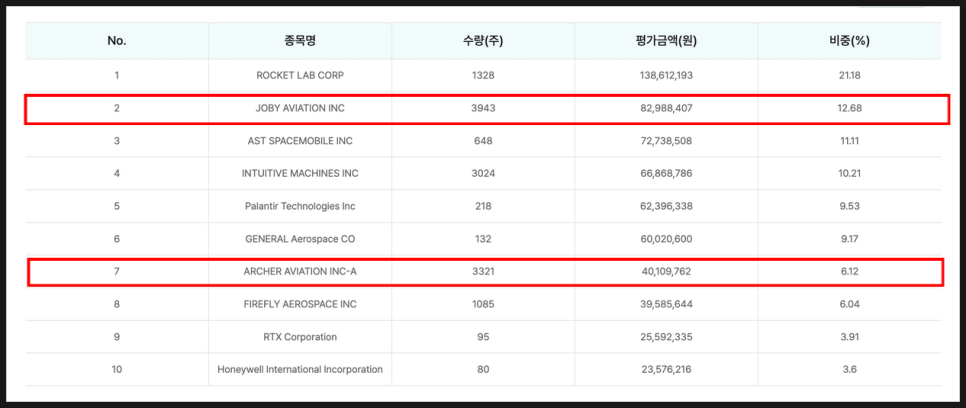This screenshot has width=966, height=408.
Task: Click valuation amount 138,612,193
Action: pyautogui.click(x=667, y=75)
